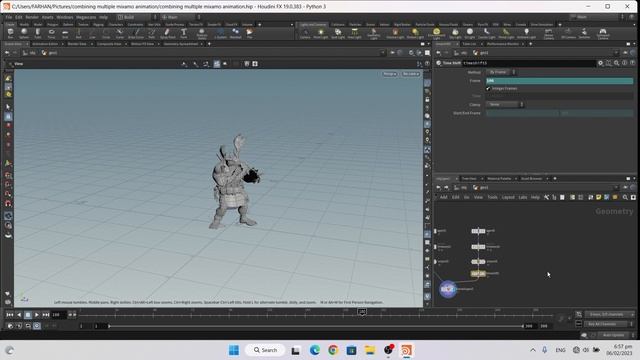This screenshot has height=360, width=640.
Task: Open the Persp viewport camera dropdown
Action: (x=390, y=74)
